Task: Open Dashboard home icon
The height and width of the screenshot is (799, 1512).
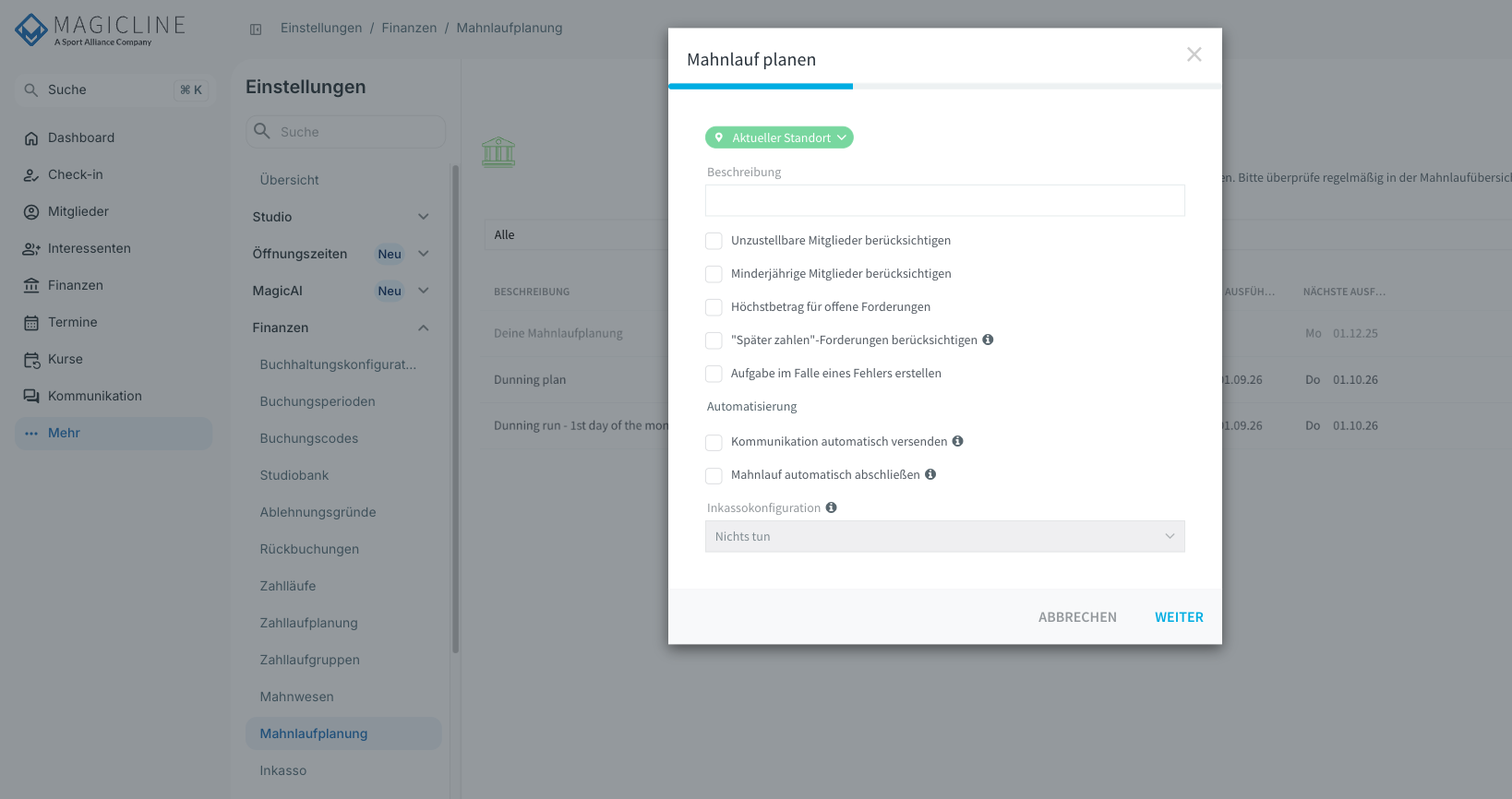Action: point(31,138)
